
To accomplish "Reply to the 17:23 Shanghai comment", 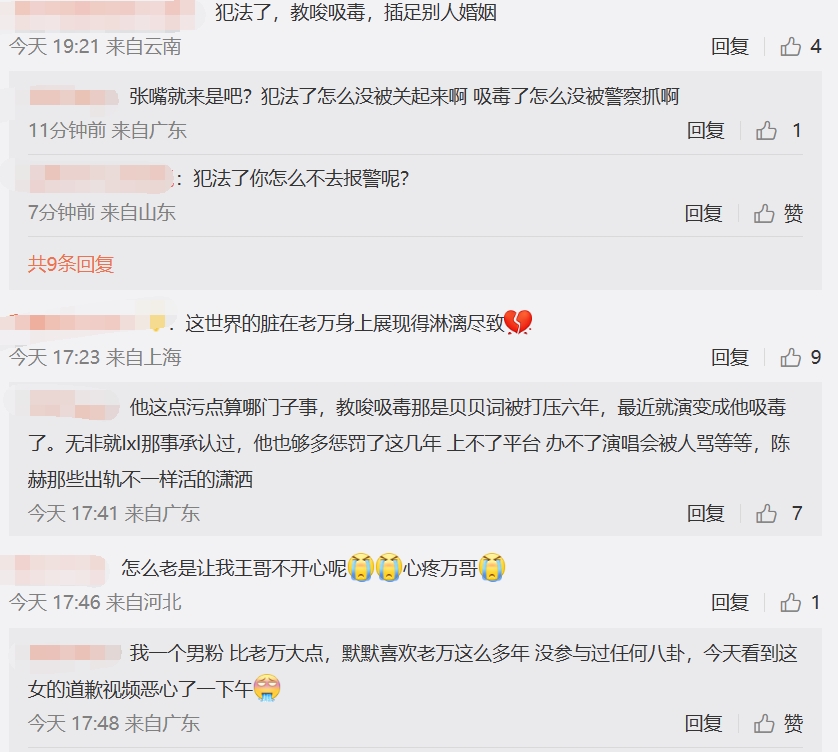I will pos(730,358).
